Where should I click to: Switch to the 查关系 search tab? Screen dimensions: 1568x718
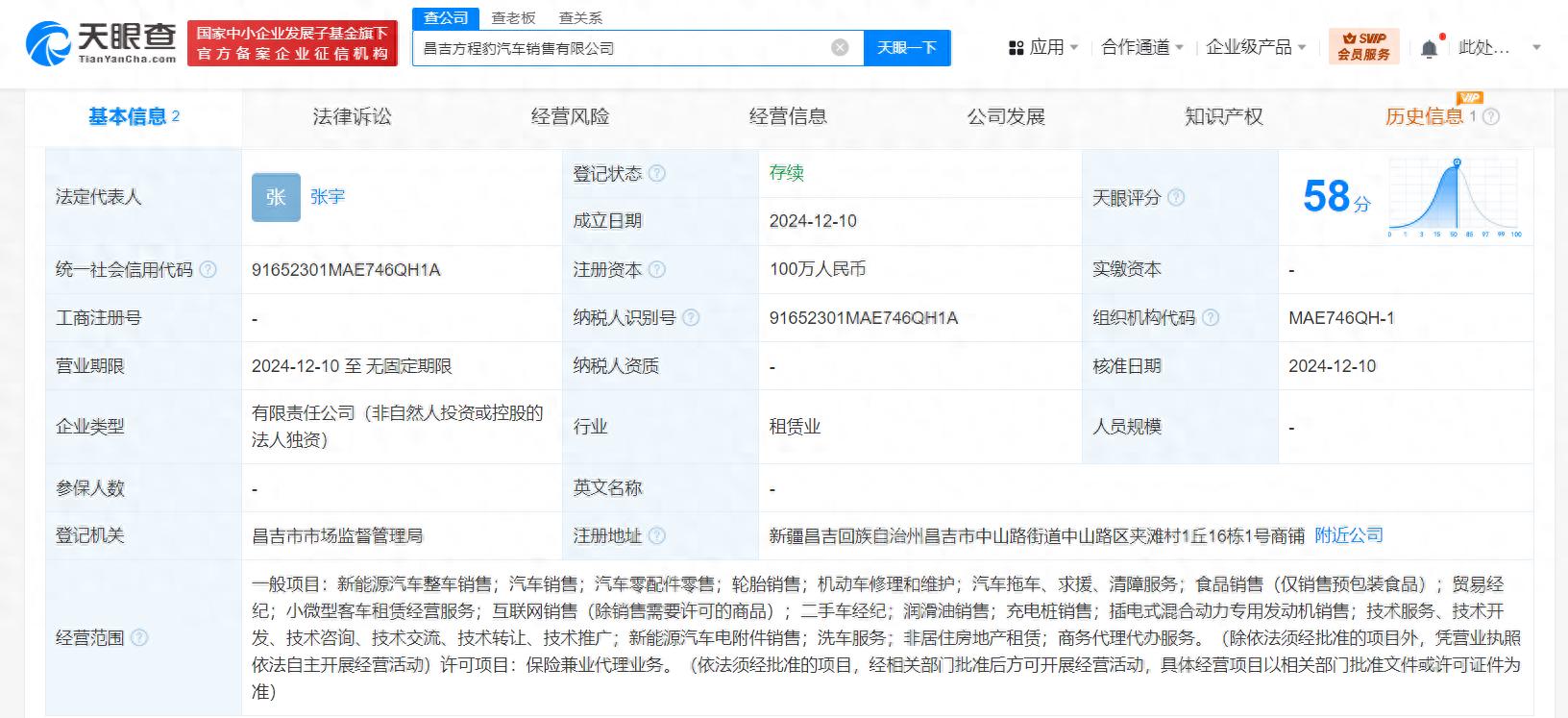click(x=580, y=18)
